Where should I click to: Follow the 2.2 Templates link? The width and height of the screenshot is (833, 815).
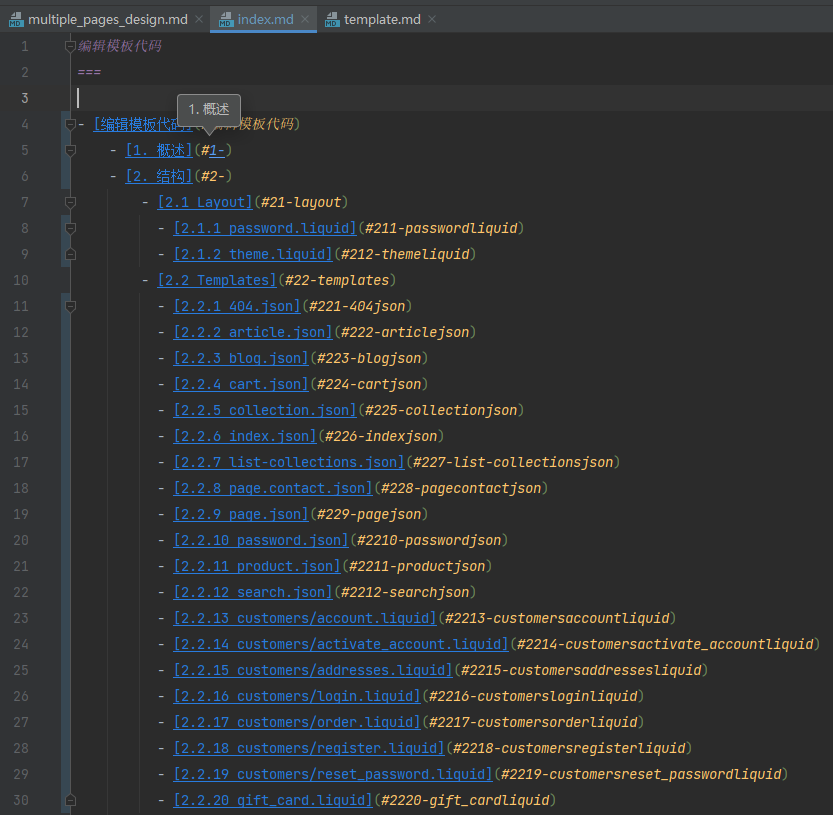(x=216, y=280)
